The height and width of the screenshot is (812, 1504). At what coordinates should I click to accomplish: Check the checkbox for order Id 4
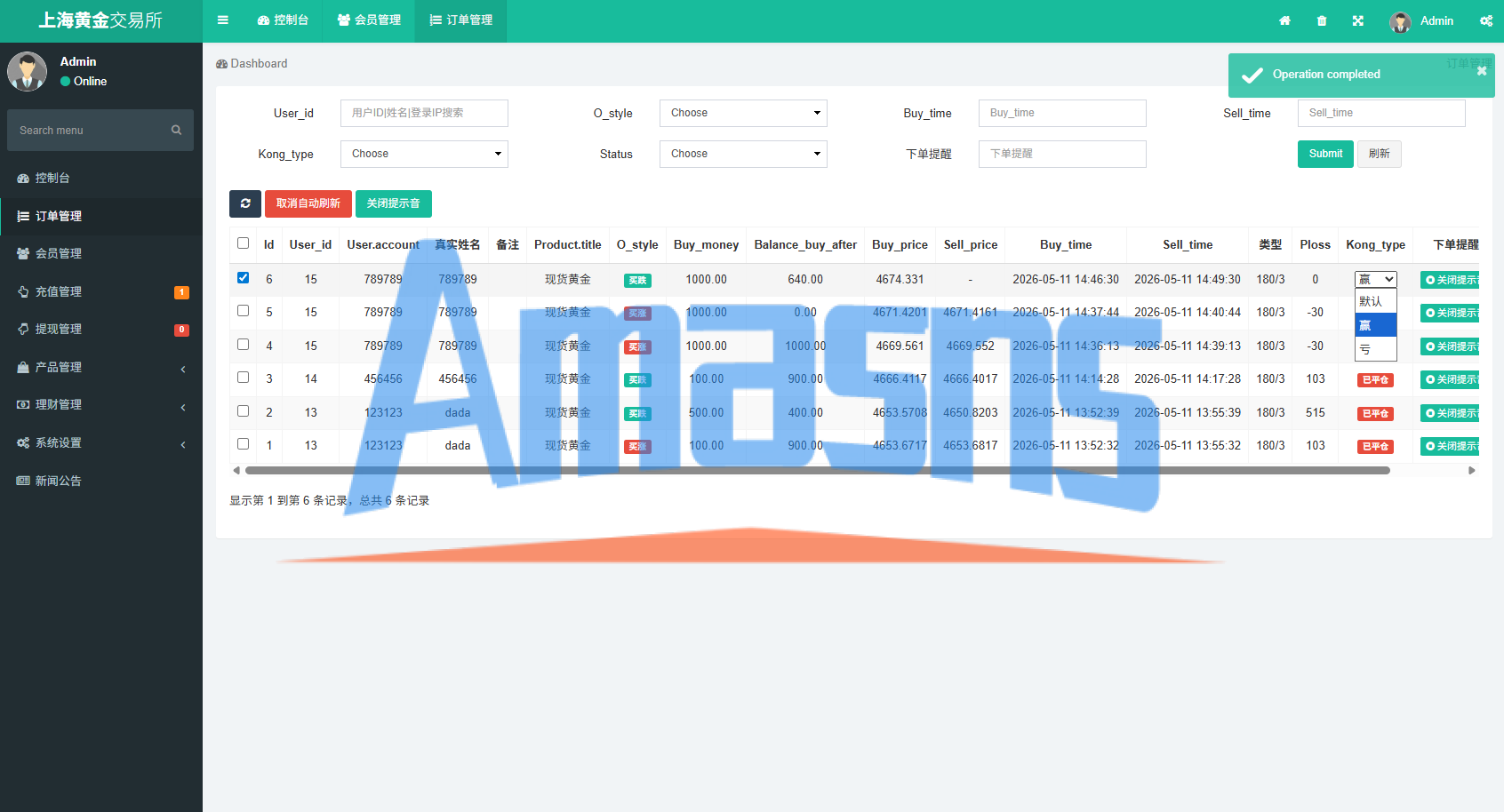coord(243,344)
